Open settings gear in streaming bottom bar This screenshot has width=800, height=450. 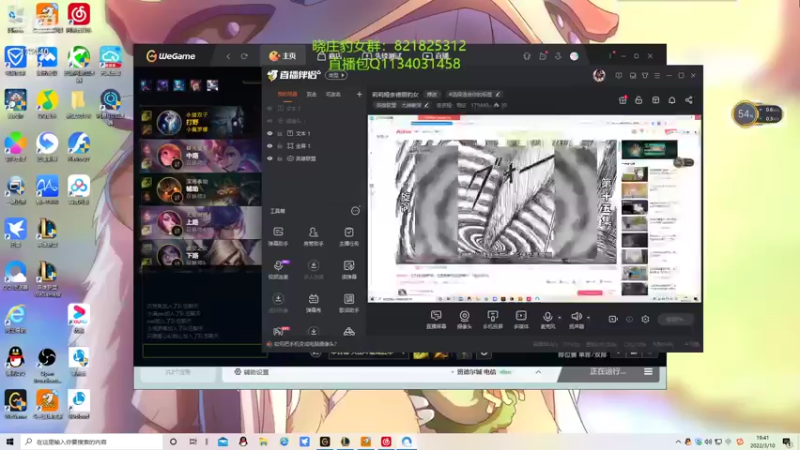tap(645, 319)
